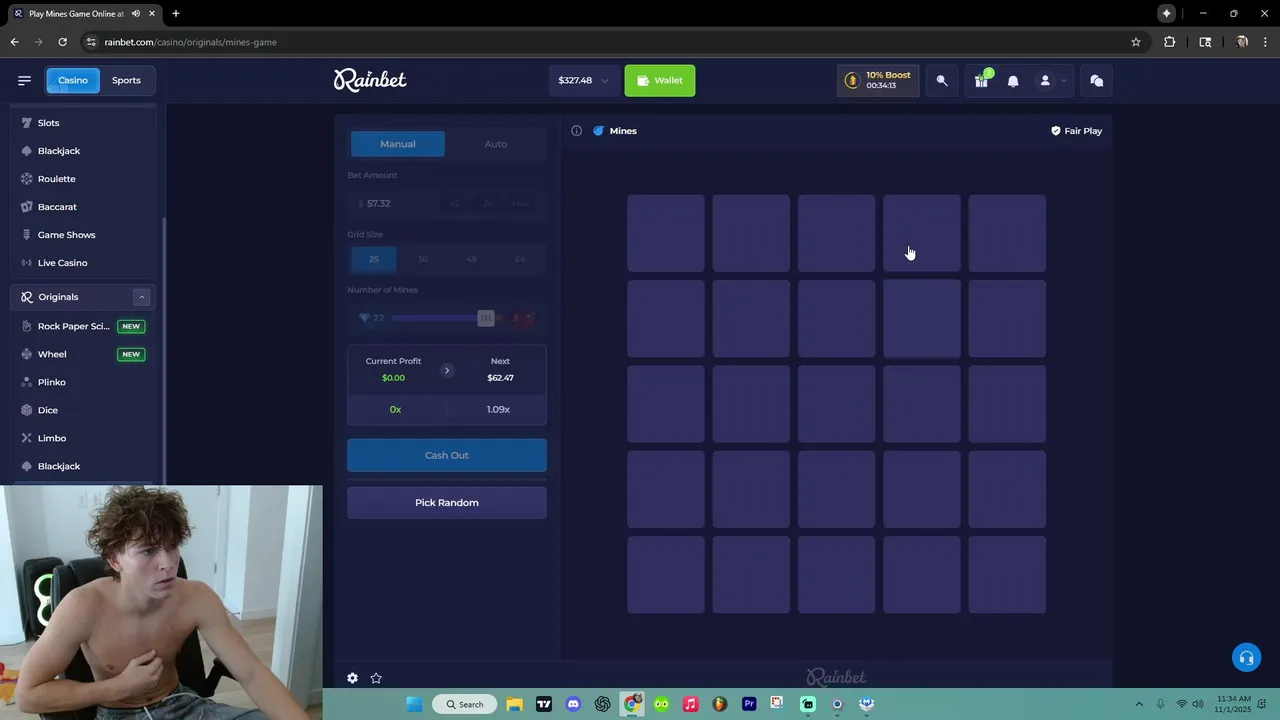Double the bet with 2x
Image resolution: width=1280 pixels, height=720 pixels.
pyautogui.click(x=488, y=203)
